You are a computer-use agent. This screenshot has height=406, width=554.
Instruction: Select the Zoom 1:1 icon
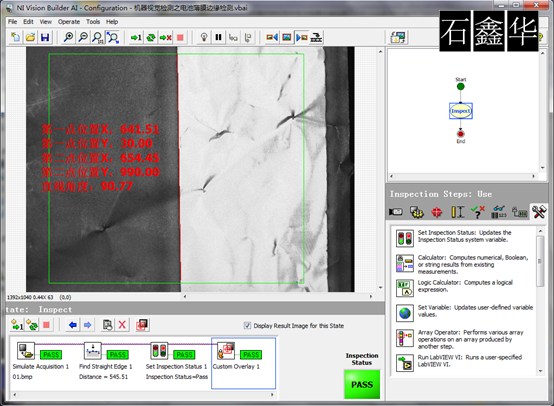(98, 37)
